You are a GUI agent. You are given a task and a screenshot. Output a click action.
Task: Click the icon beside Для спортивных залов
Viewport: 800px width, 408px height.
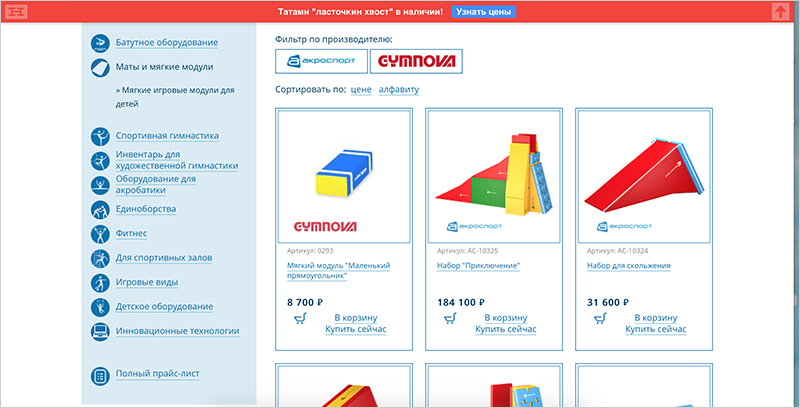[100, 259]
